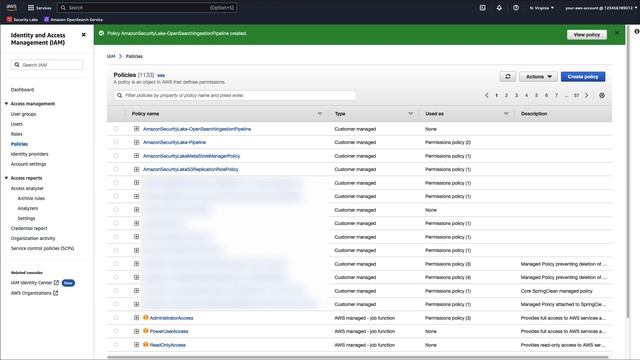The height and width of the screenshot is (360, 640).
Task: Open the N. Virginia region dropdown
Action: (542, 8)
